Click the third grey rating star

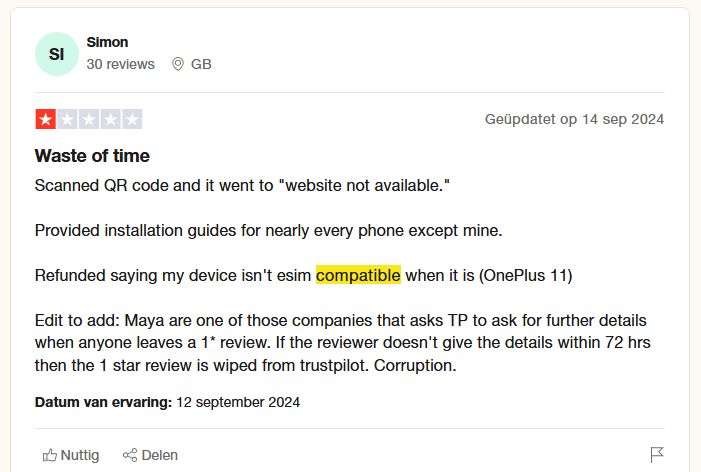click(x=89, y=119)
